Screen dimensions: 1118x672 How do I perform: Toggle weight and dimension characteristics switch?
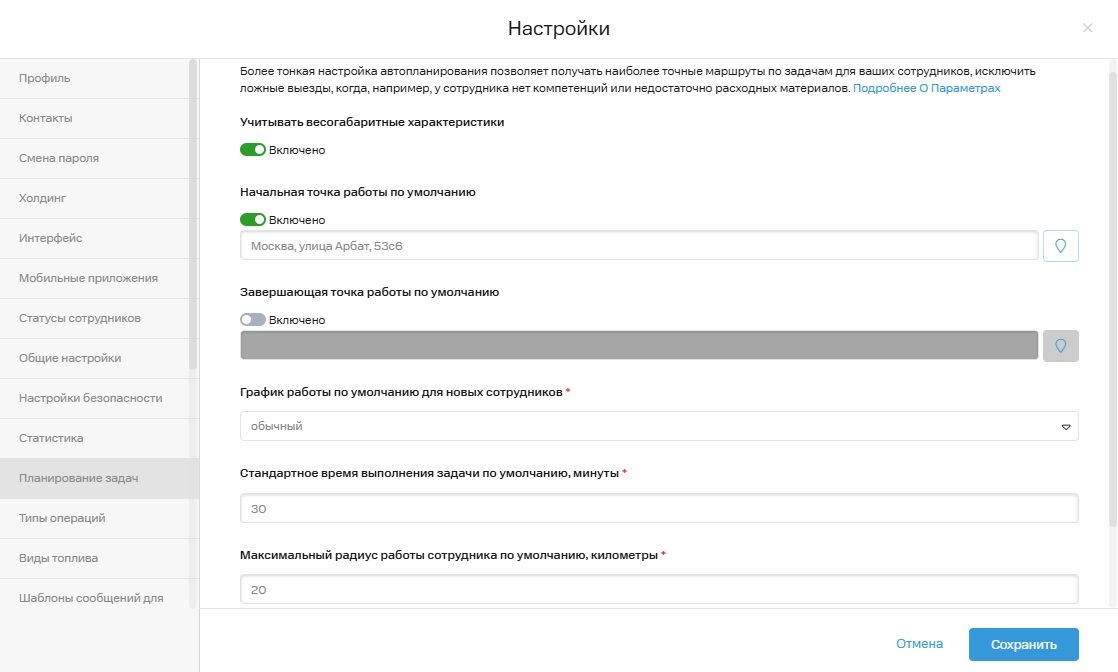253,150
